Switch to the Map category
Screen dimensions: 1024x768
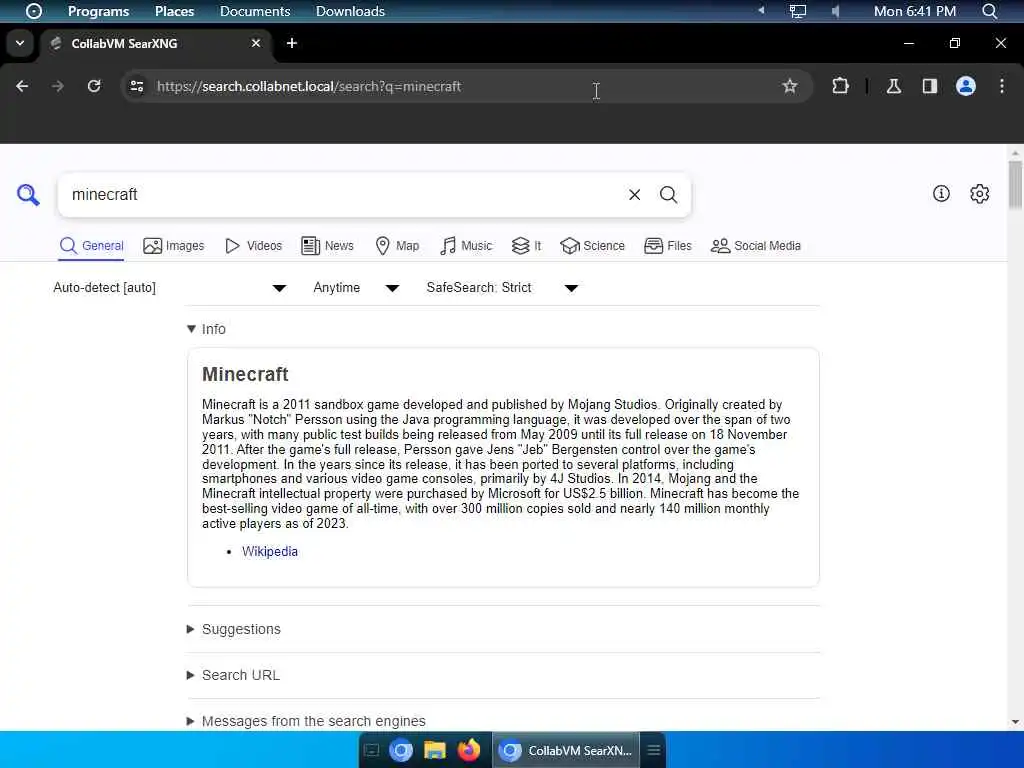click(397, 246)
